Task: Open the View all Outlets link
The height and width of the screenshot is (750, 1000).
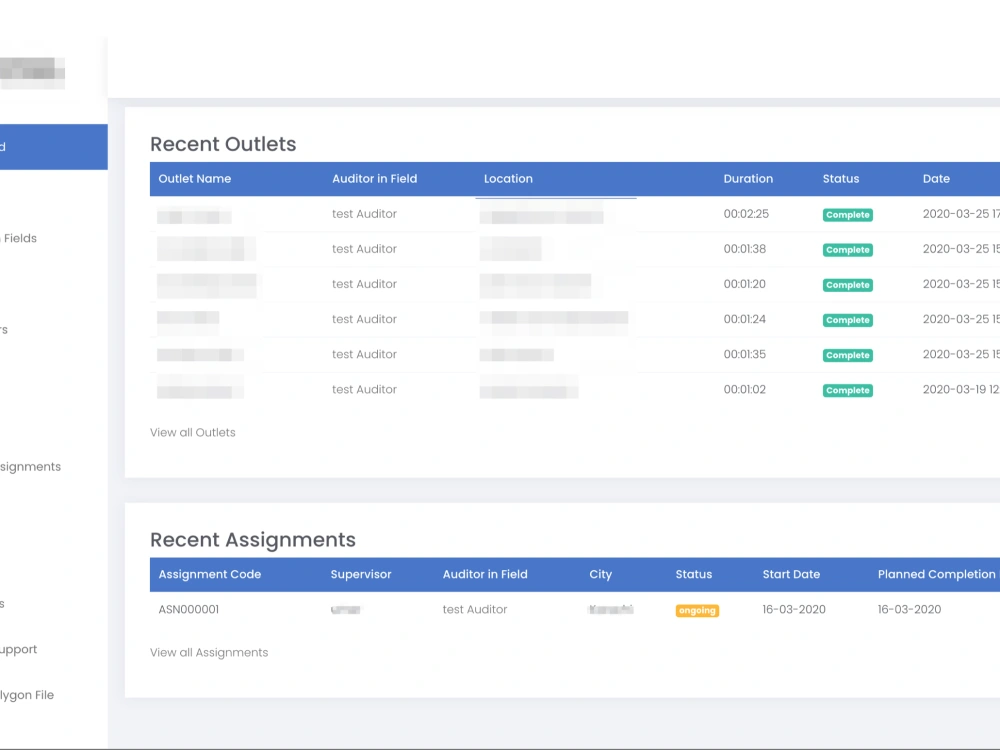Action: coord(193,432)
